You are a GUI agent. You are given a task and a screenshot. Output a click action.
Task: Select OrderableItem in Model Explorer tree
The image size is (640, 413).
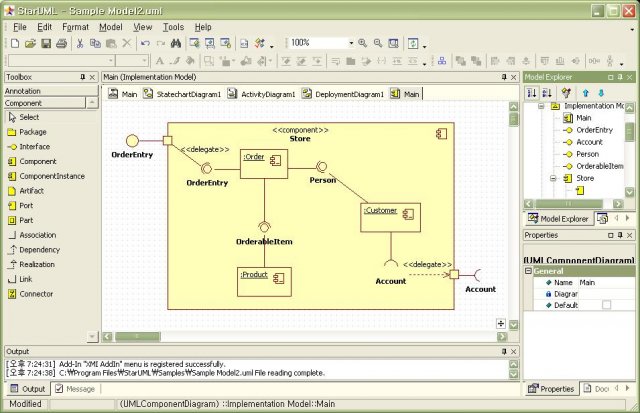point(599,166)
